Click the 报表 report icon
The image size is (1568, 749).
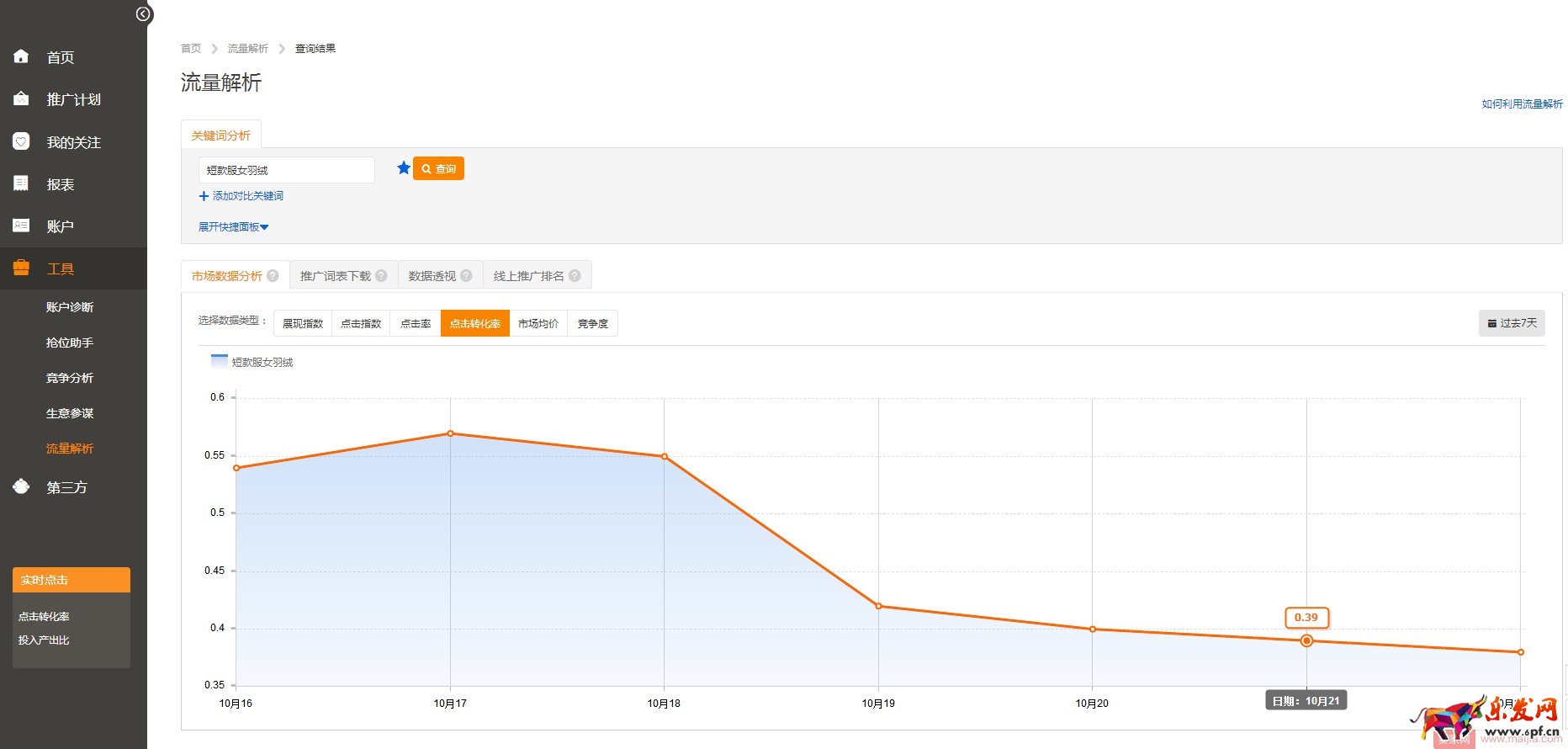pos(21,183)
